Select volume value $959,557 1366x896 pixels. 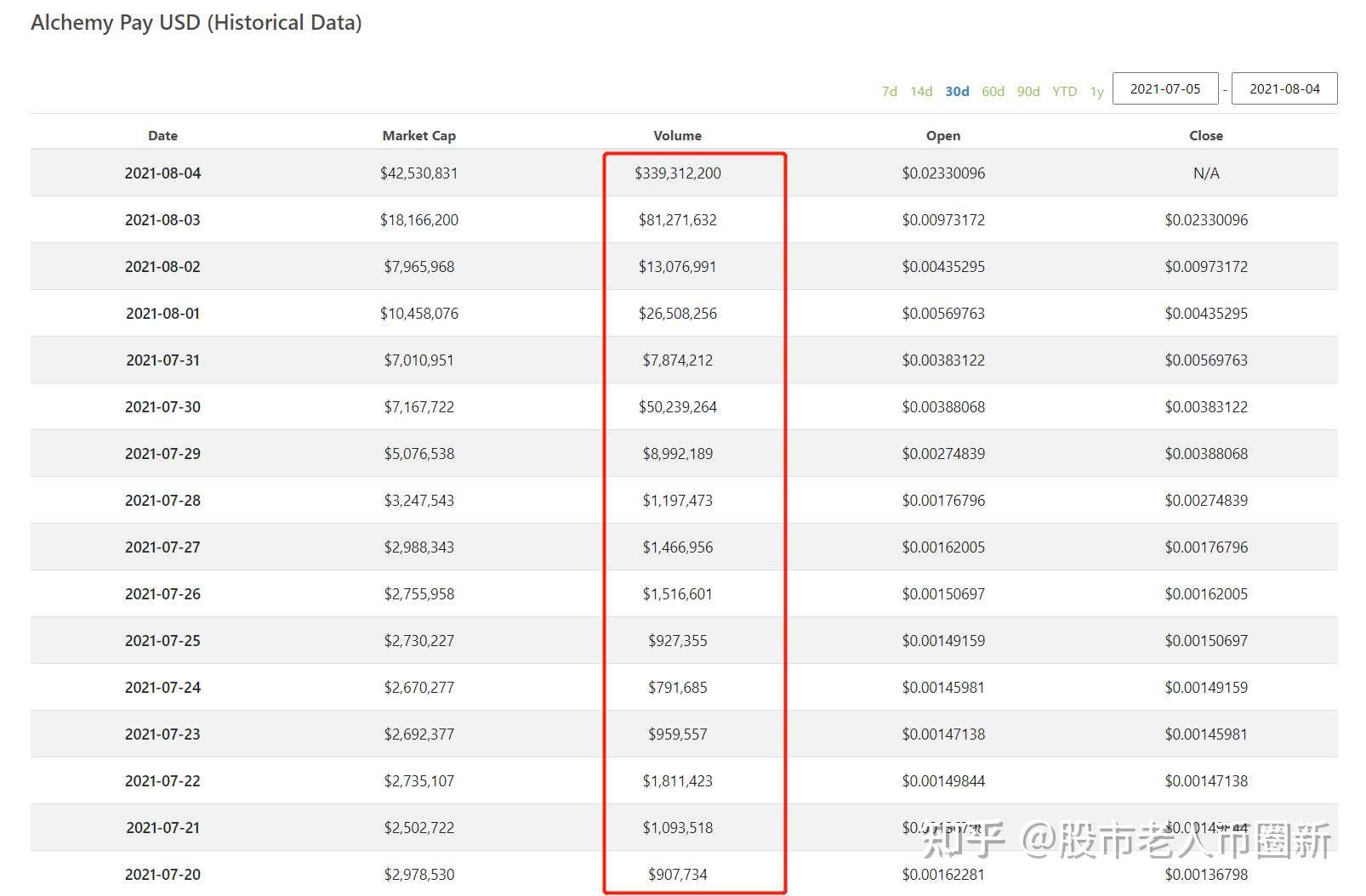[x=677, y=734]
